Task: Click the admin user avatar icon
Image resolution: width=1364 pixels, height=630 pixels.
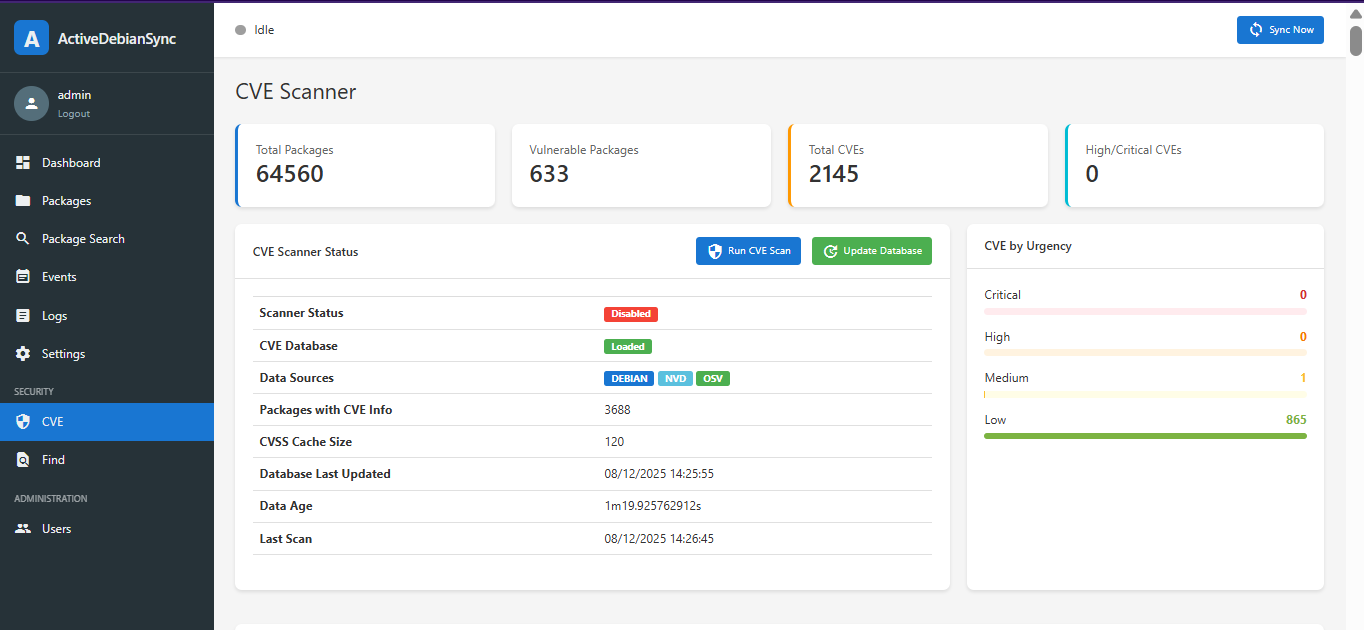Action: [31, 103]
